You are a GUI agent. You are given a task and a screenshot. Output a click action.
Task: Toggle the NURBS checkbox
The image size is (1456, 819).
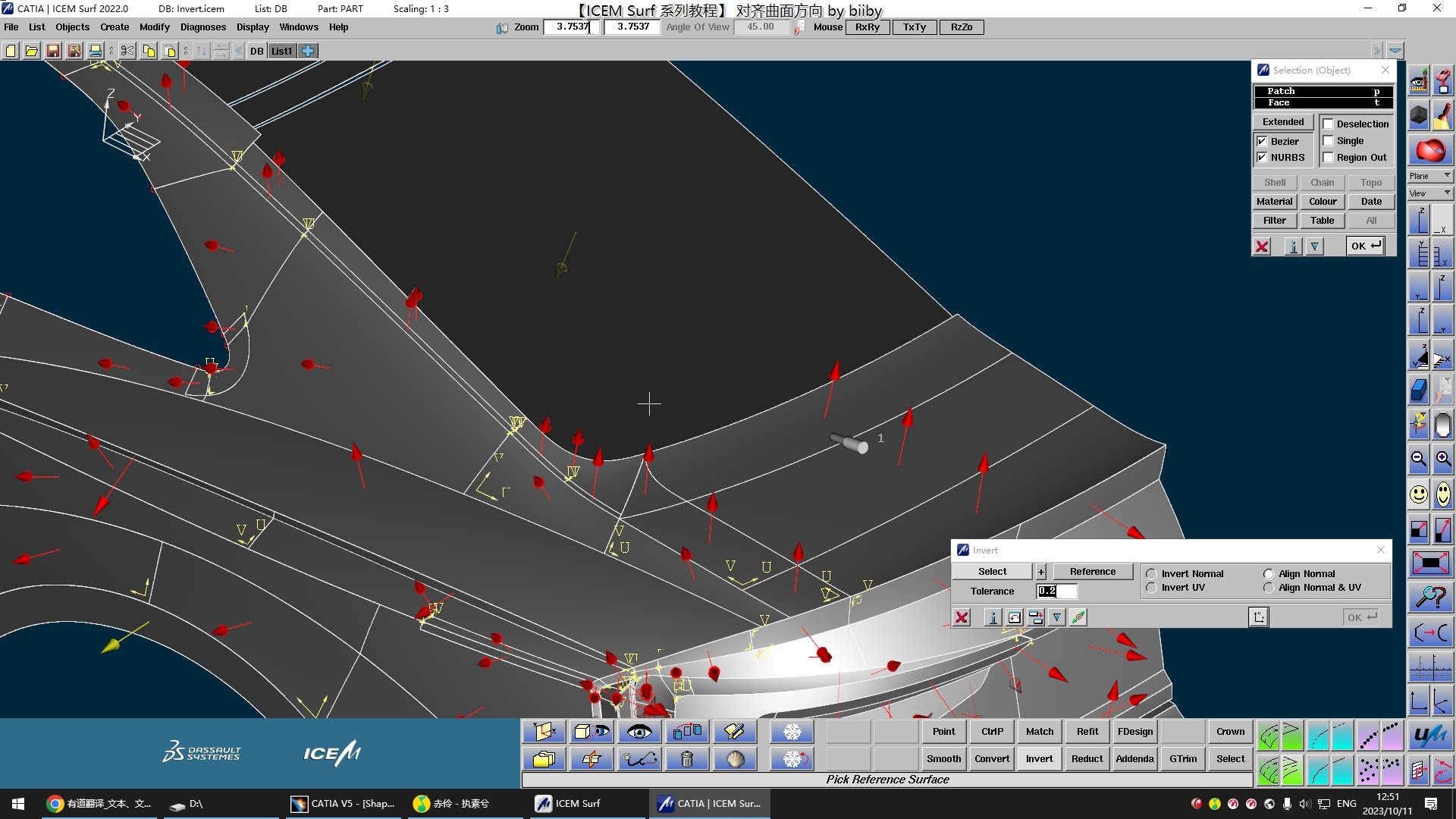(1262, 158)
